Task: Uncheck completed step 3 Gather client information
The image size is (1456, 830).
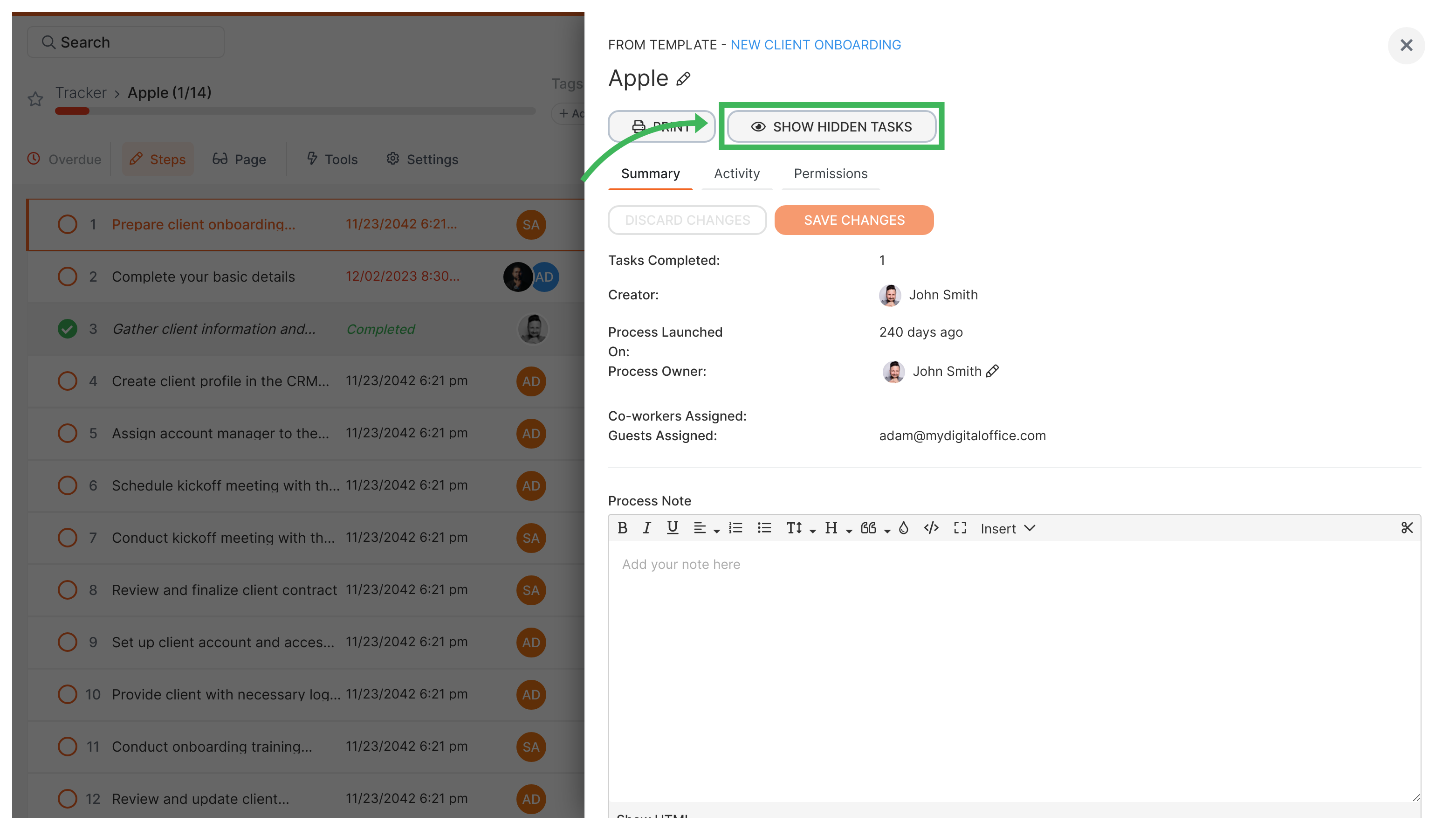Action: (67, 329)
